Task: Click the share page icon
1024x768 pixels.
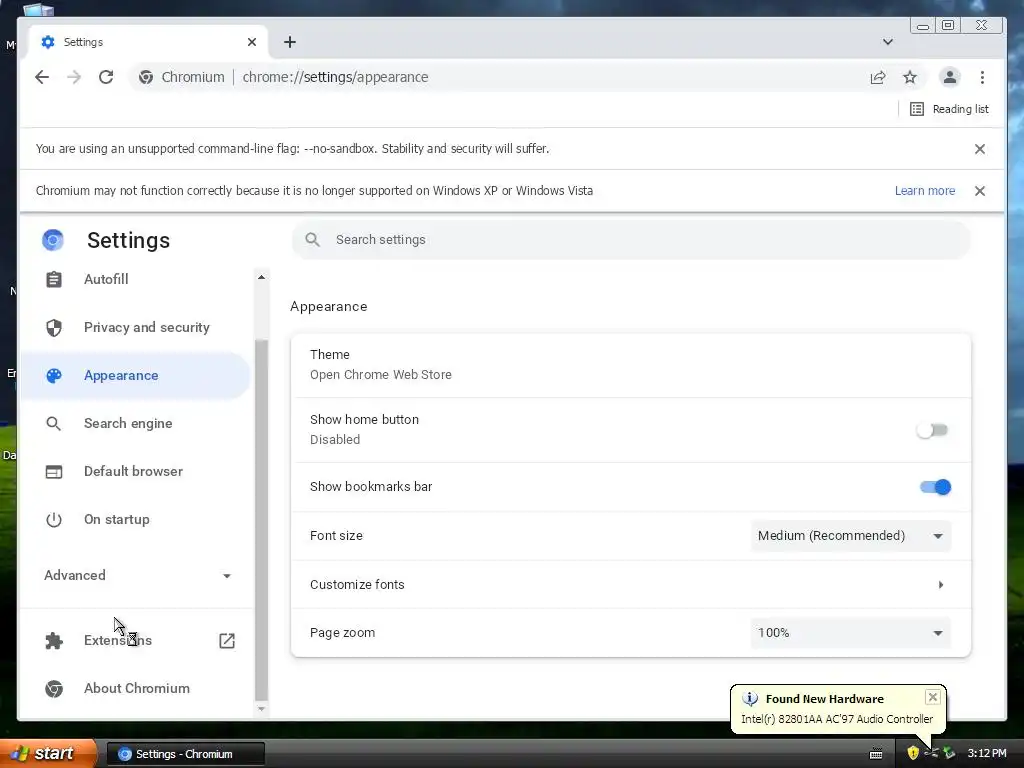Action: 878,77
